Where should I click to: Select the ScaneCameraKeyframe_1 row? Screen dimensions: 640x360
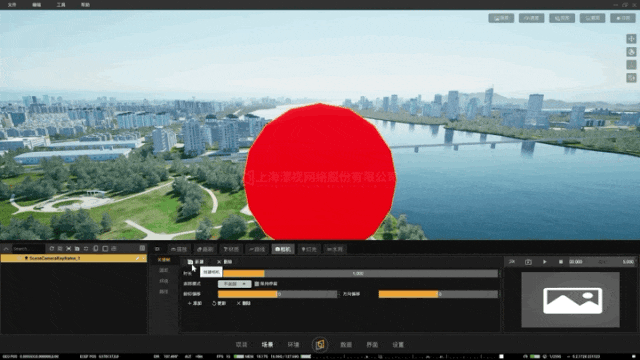pyautogui.click(x=74, y=258)
